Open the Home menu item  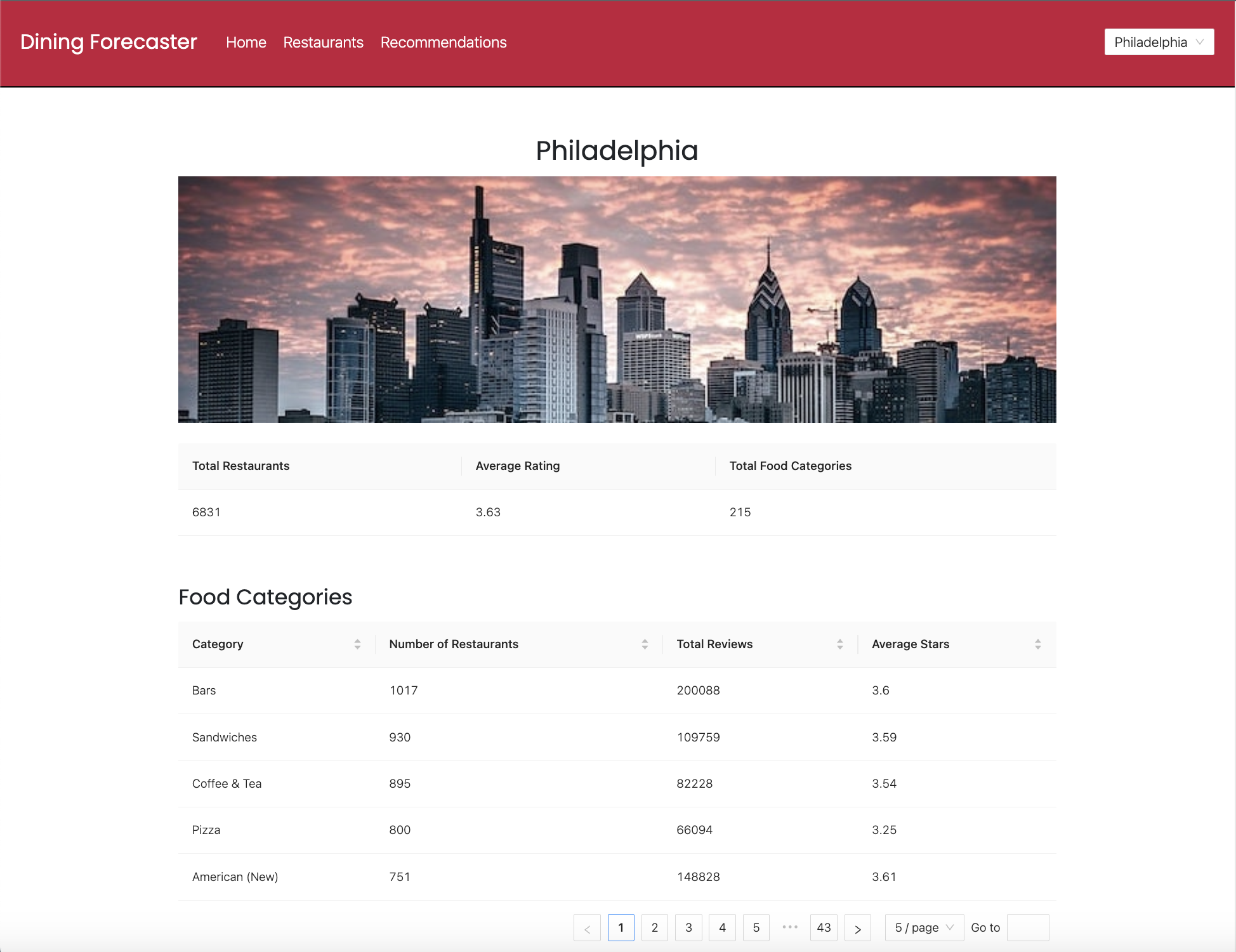(x=246, y=42)
